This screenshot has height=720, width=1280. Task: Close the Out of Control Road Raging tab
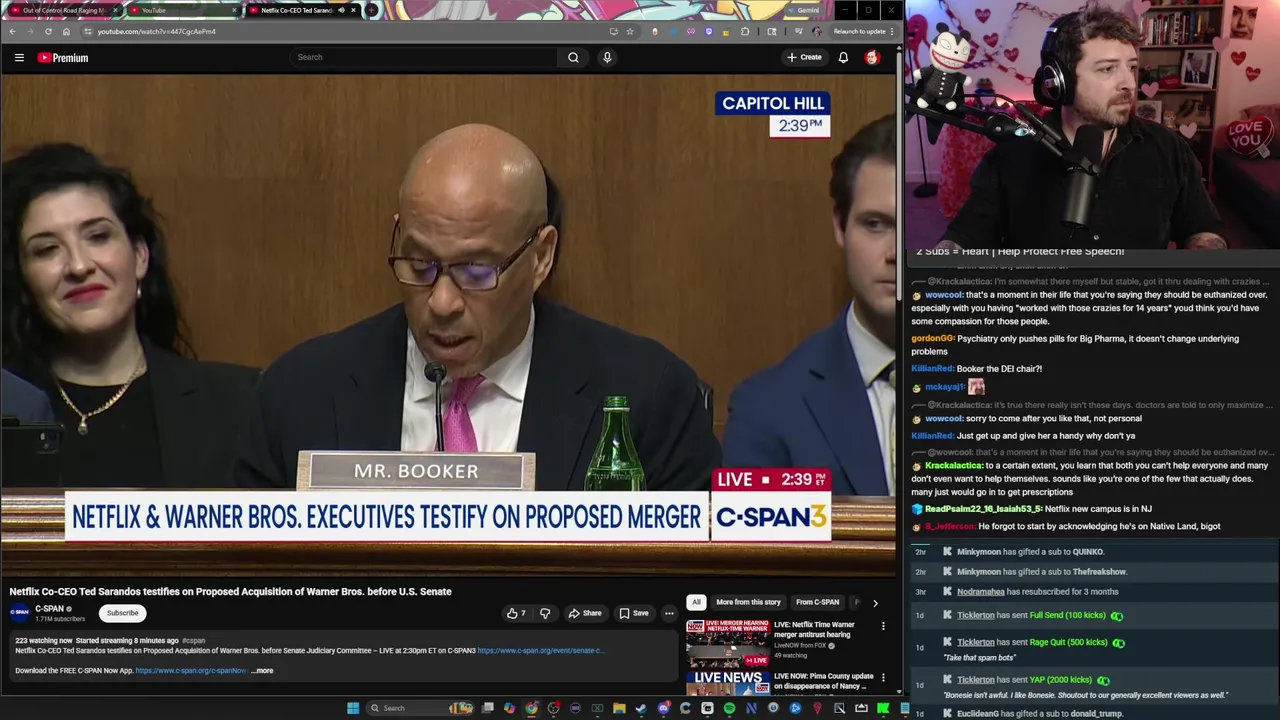pyautogui.click(x=115, y=10)
